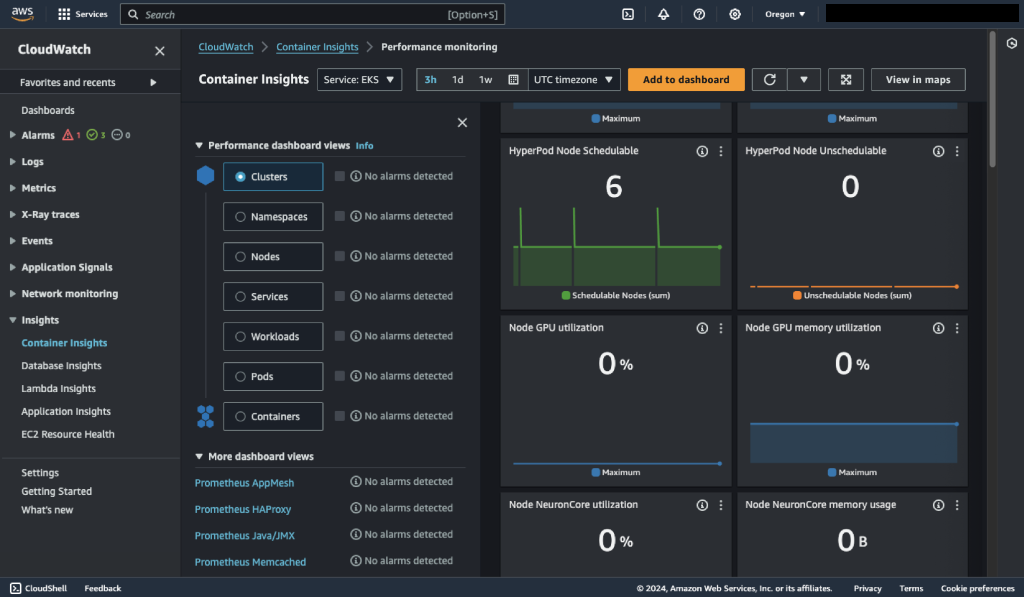This screenshot has height=597, width=1024.
Task: Open the Services grid menu
Action: coord(82,14)
